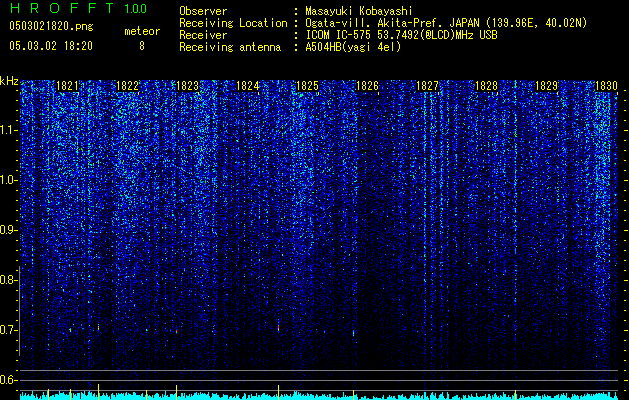Select the 1.0 kHz frequency label
629x400 pixels.
click(7, 180)
